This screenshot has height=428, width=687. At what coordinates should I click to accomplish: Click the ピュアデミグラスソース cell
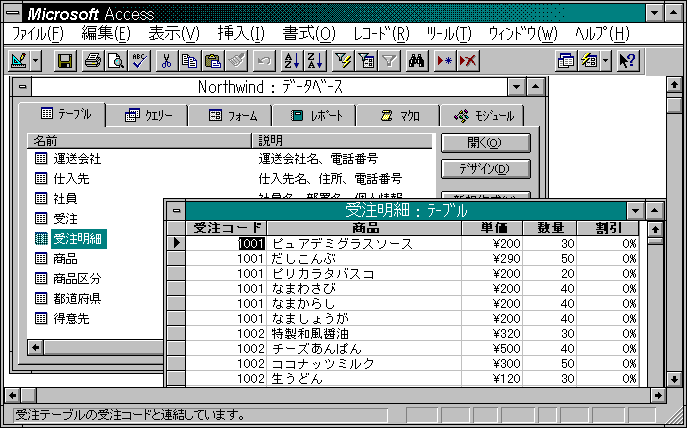click(364, 244)
